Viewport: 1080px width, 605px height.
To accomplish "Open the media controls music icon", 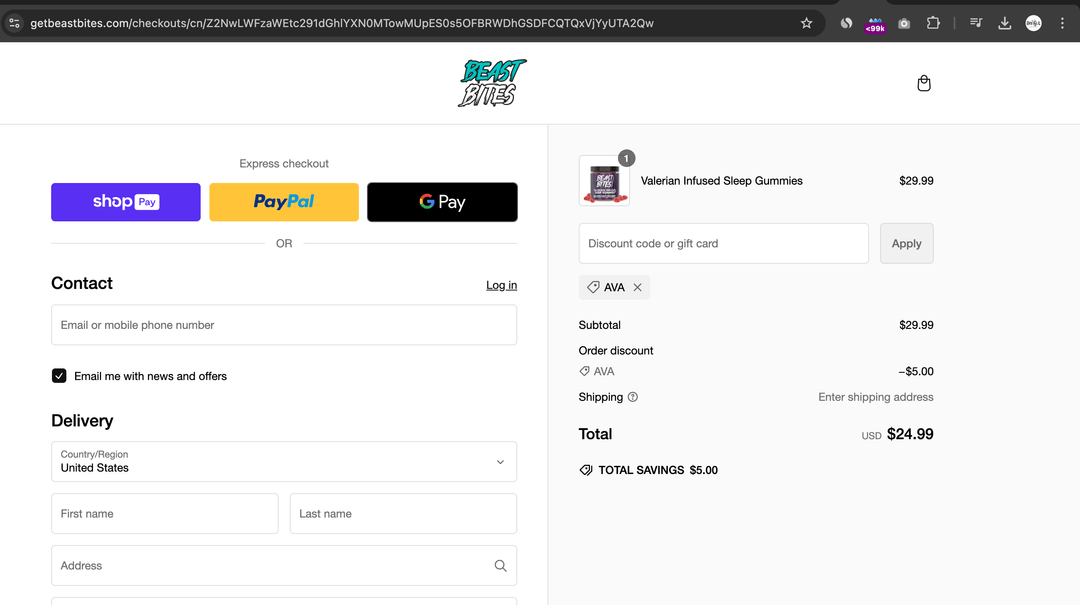I will pos(976,23).
